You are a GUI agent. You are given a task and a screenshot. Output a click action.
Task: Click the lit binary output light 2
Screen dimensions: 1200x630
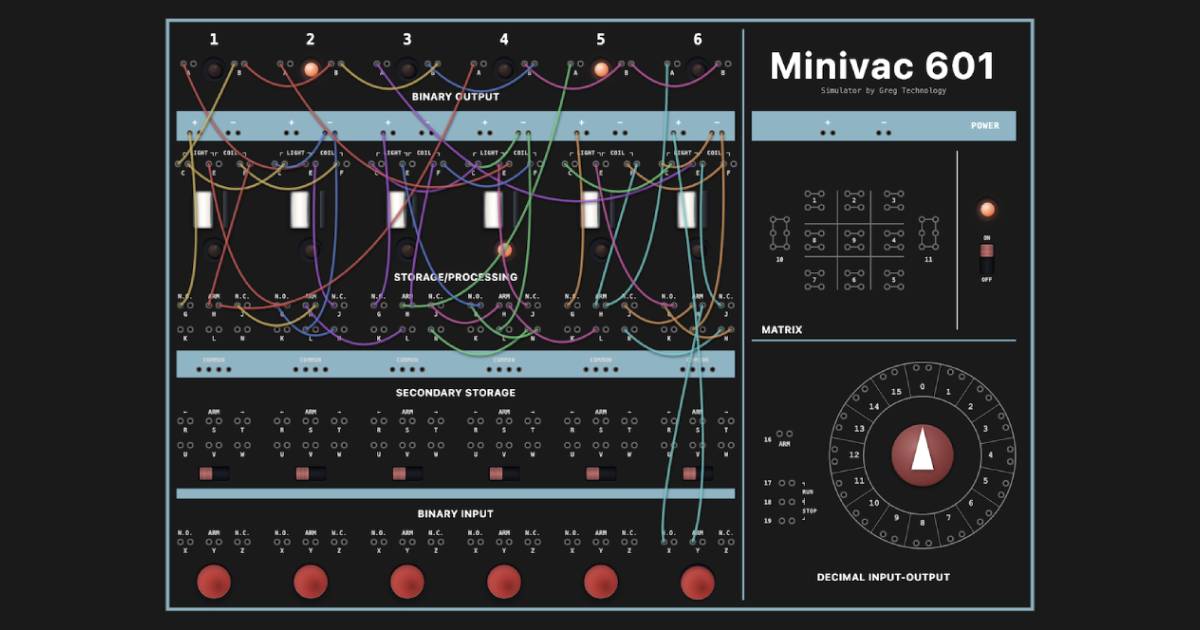pos(310,69)
